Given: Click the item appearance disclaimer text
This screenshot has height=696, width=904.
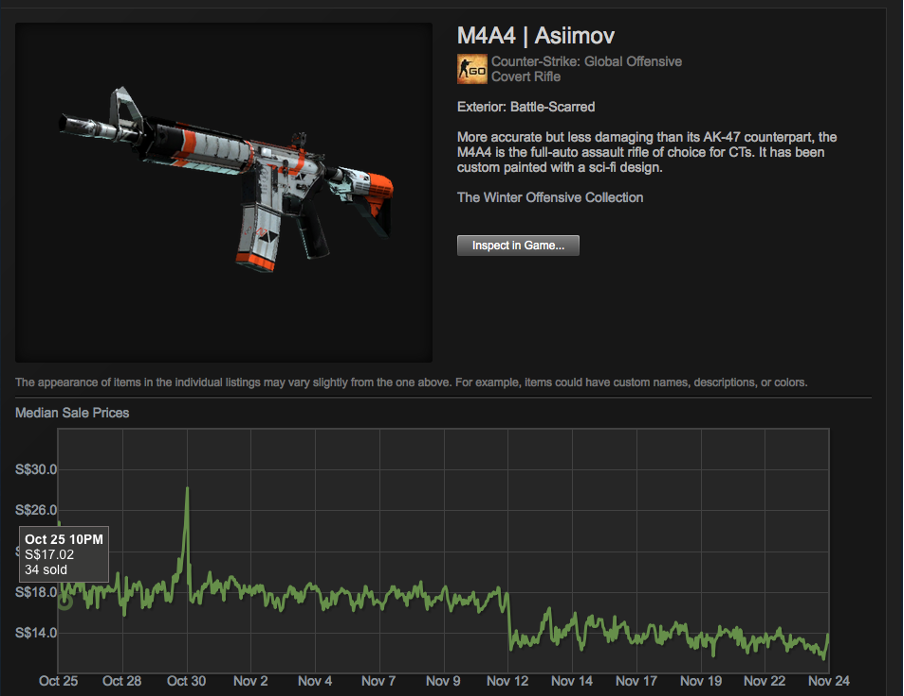Looking at the screenshot, I should click(x=411, y=382).
